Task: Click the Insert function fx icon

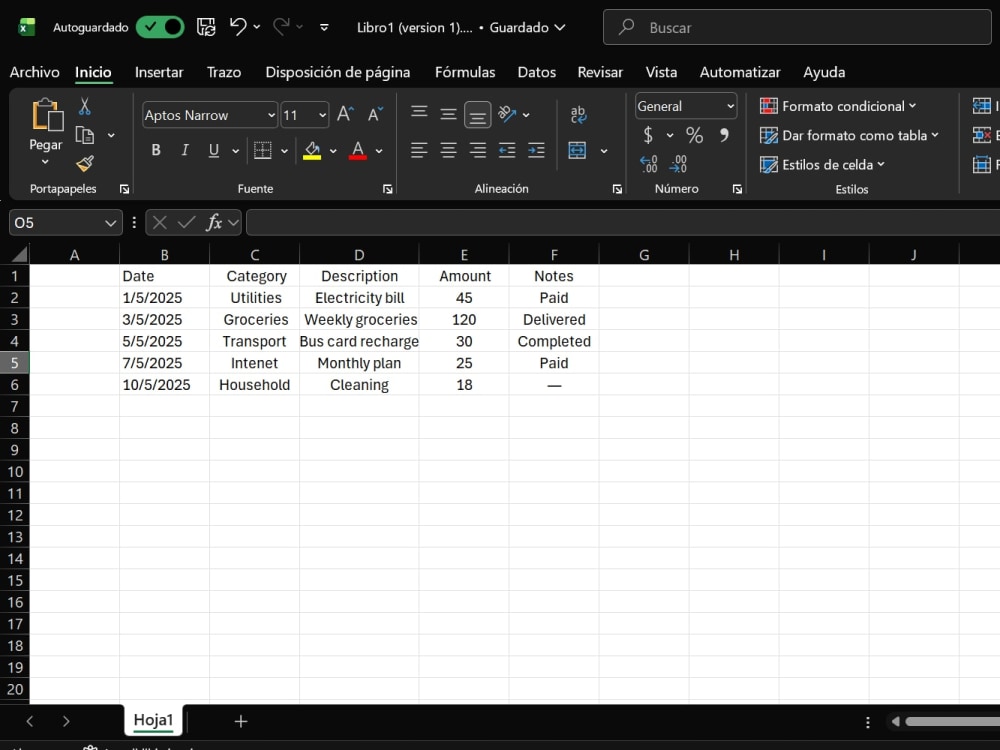Action: [x=214, y=223]
